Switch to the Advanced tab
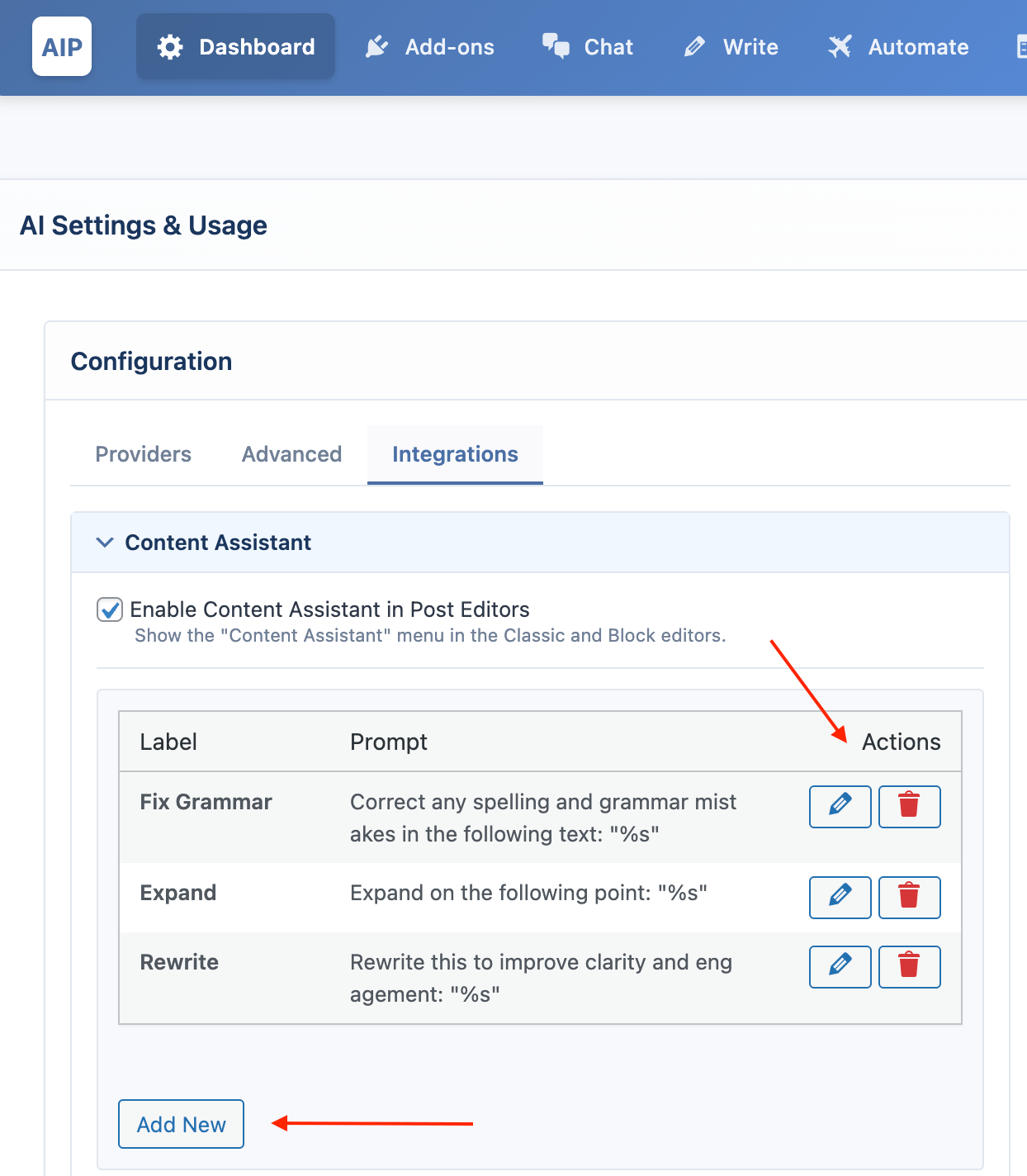Screen dimensions: 1027x1176 click(x=291, y=454)
